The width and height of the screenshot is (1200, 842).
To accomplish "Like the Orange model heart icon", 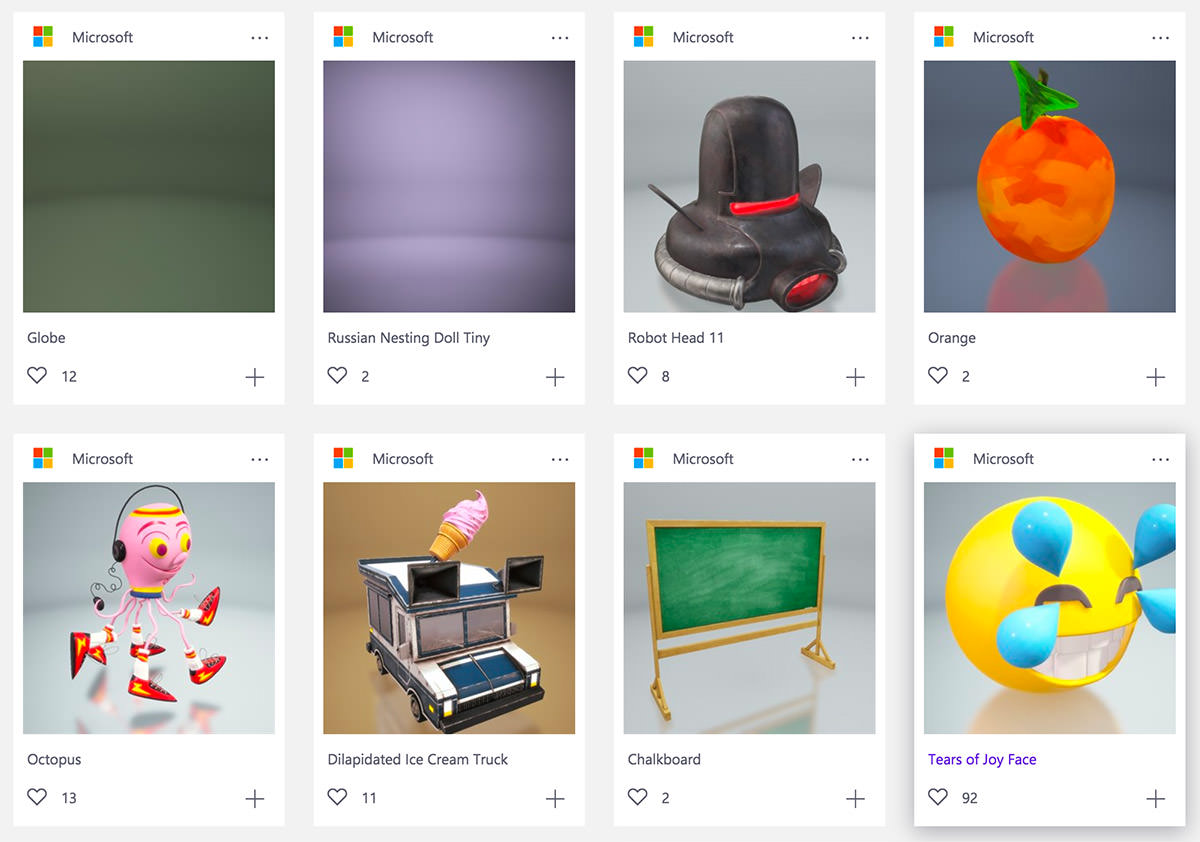I will coord(937,376).
